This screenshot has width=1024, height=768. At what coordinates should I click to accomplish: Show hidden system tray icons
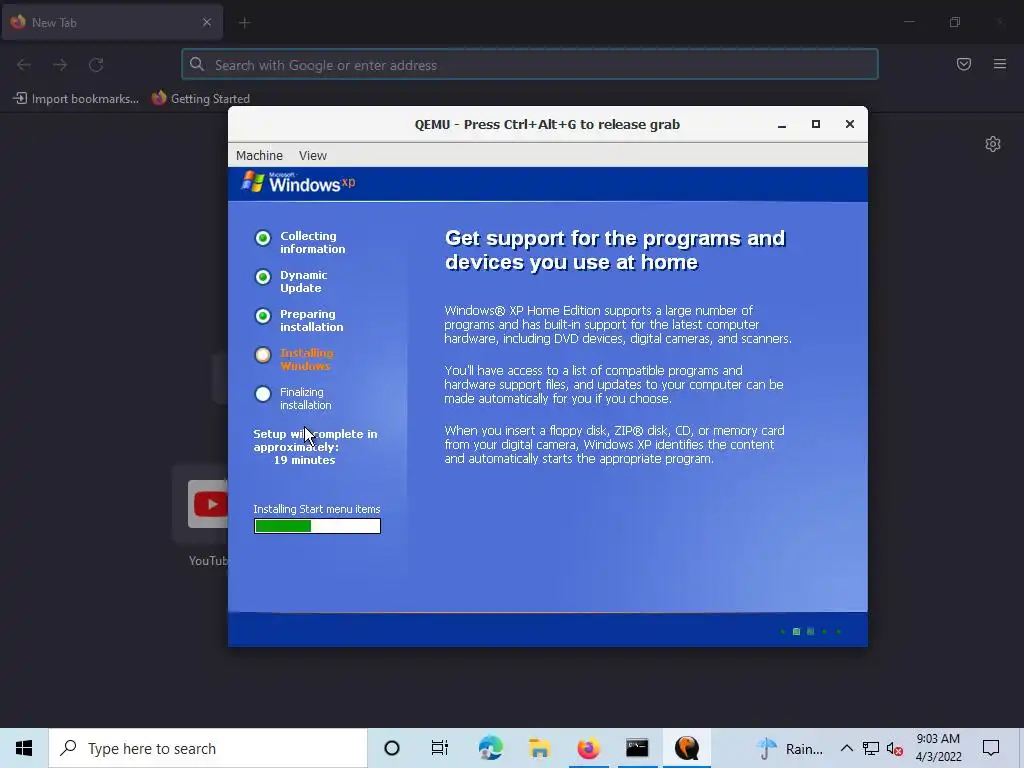(x=846, y=748)
